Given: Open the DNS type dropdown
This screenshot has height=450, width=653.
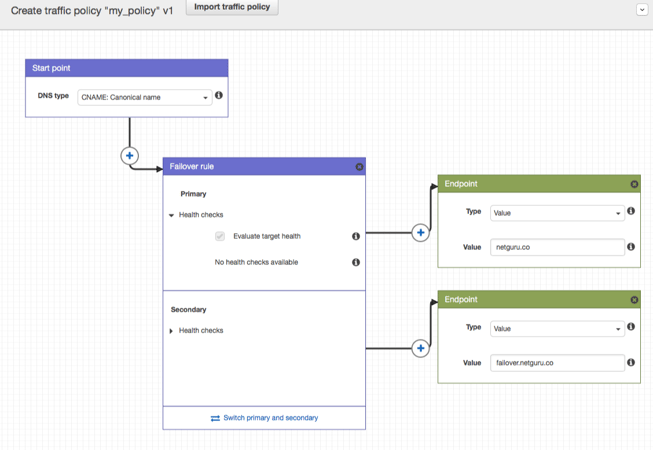Looking at the screenshot, I should tap(144, 98).
